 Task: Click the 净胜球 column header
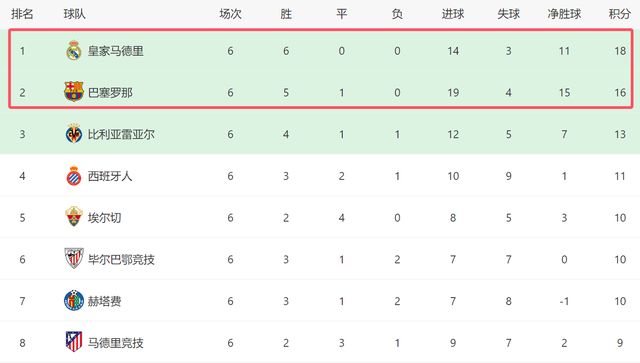pos(564,14)
